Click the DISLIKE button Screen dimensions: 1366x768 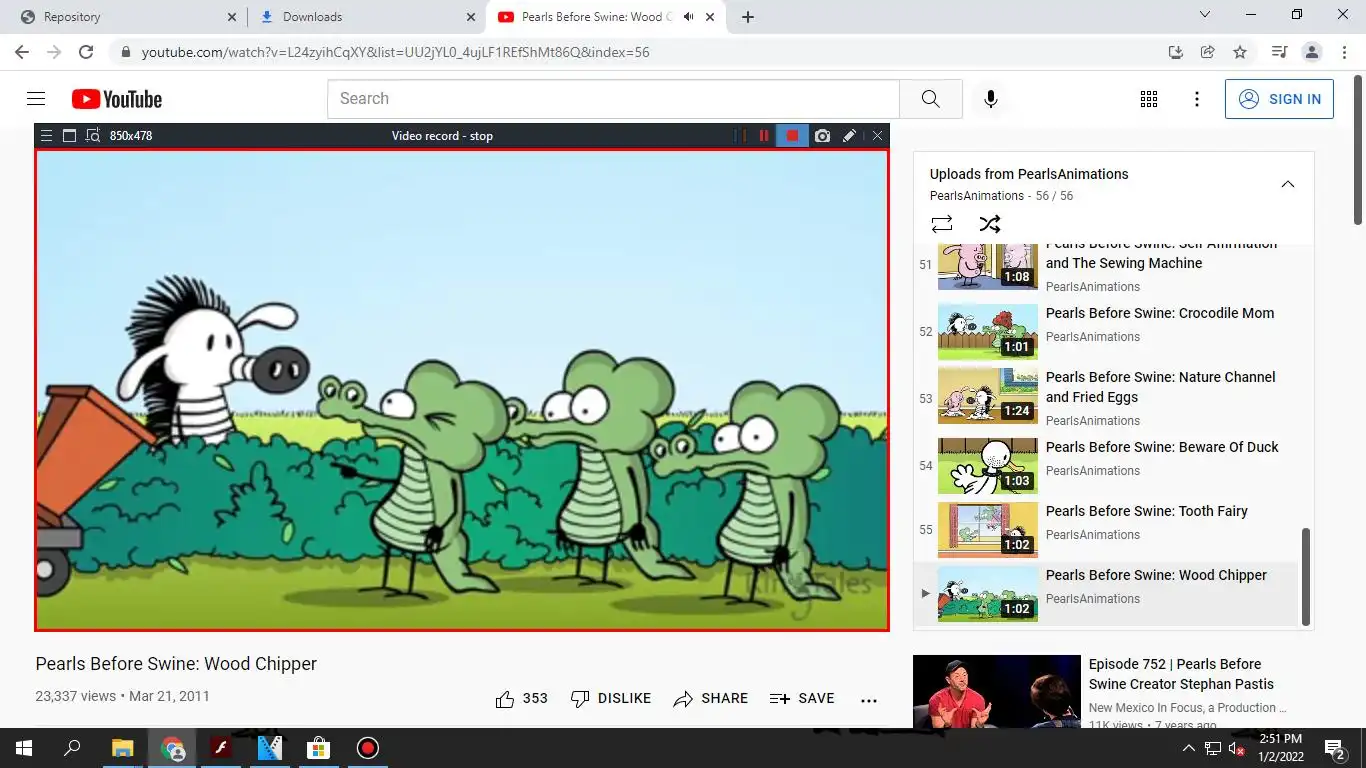point(610,699)
